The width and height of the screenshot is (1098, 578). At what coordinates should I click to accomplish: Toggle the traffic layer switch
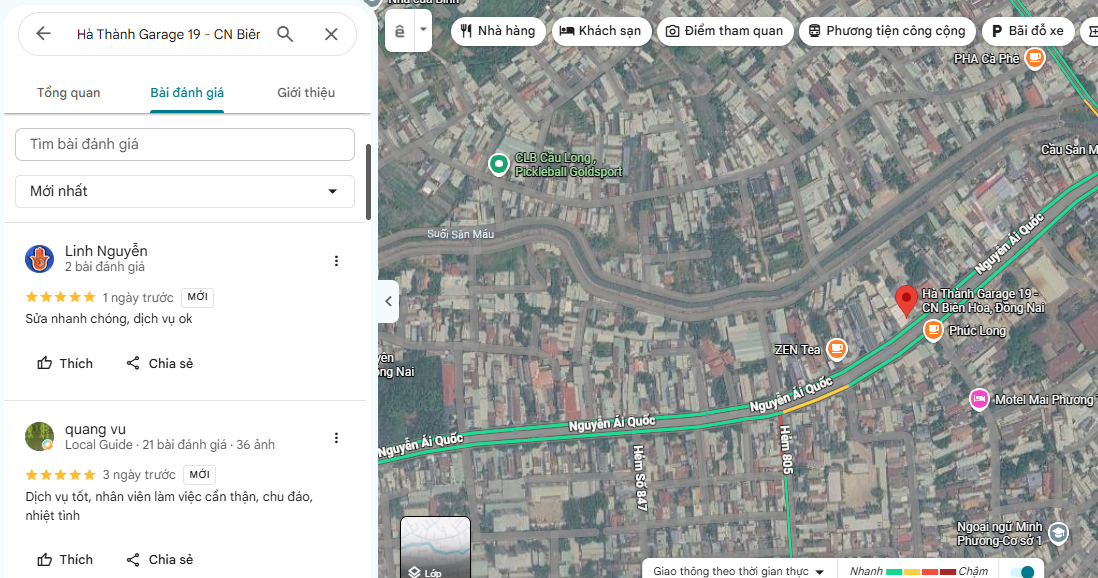pos(1022,572)
